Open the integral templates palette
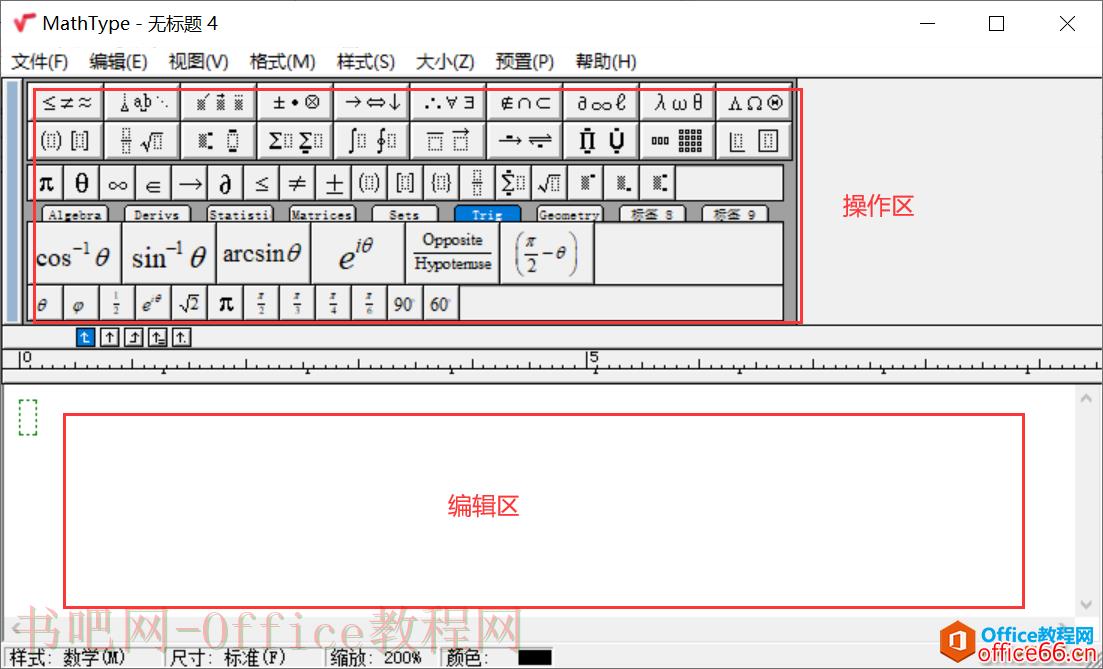The width and height of the screenshot is (1103, 669). pyautogui.click(x=374, y=141)
